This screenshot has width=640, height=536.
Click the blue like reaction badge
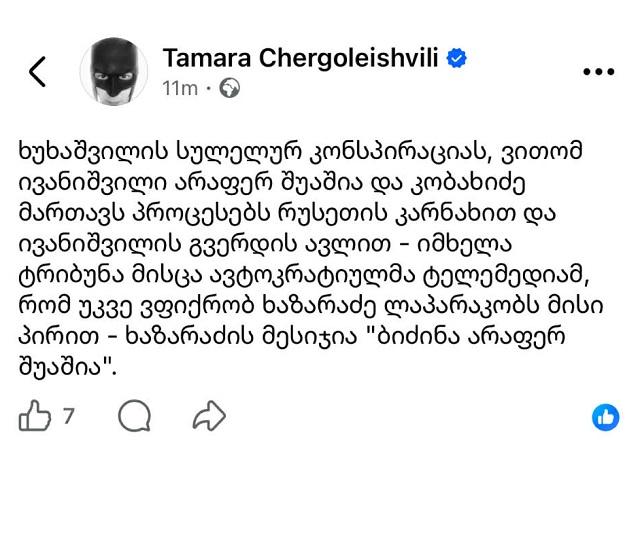pos(605,417)
